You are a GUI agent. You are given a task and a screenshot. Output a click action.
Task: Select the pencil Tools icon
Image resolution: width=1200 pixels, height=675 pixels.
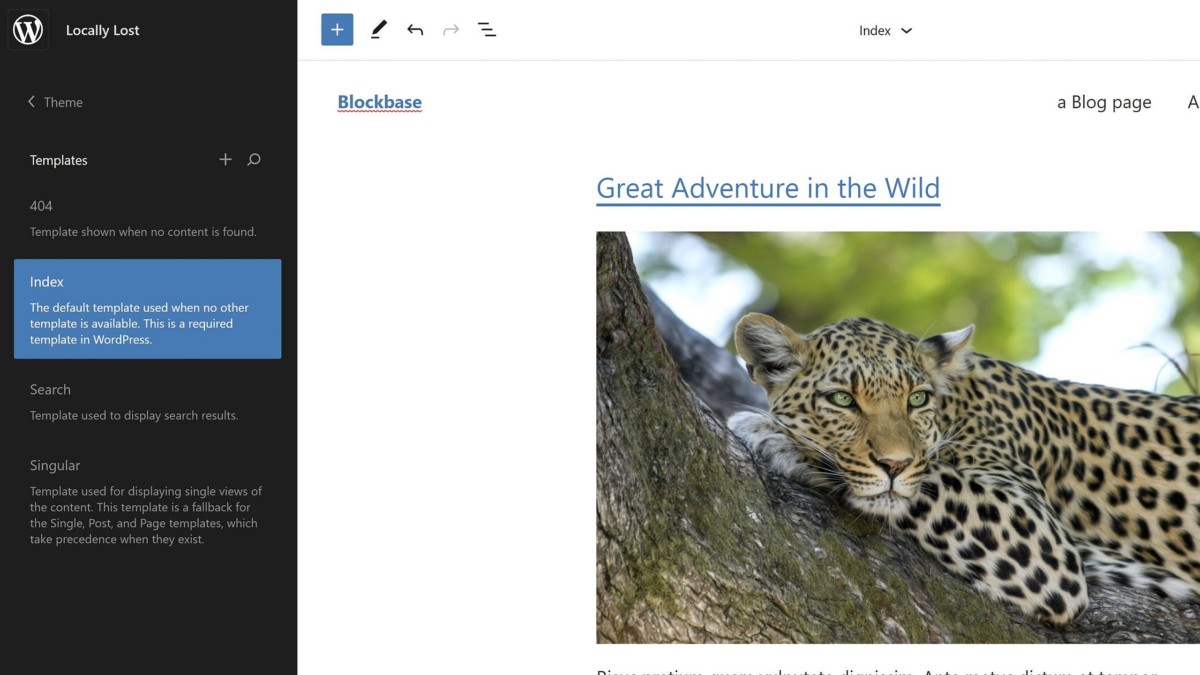tap(378, 30)
